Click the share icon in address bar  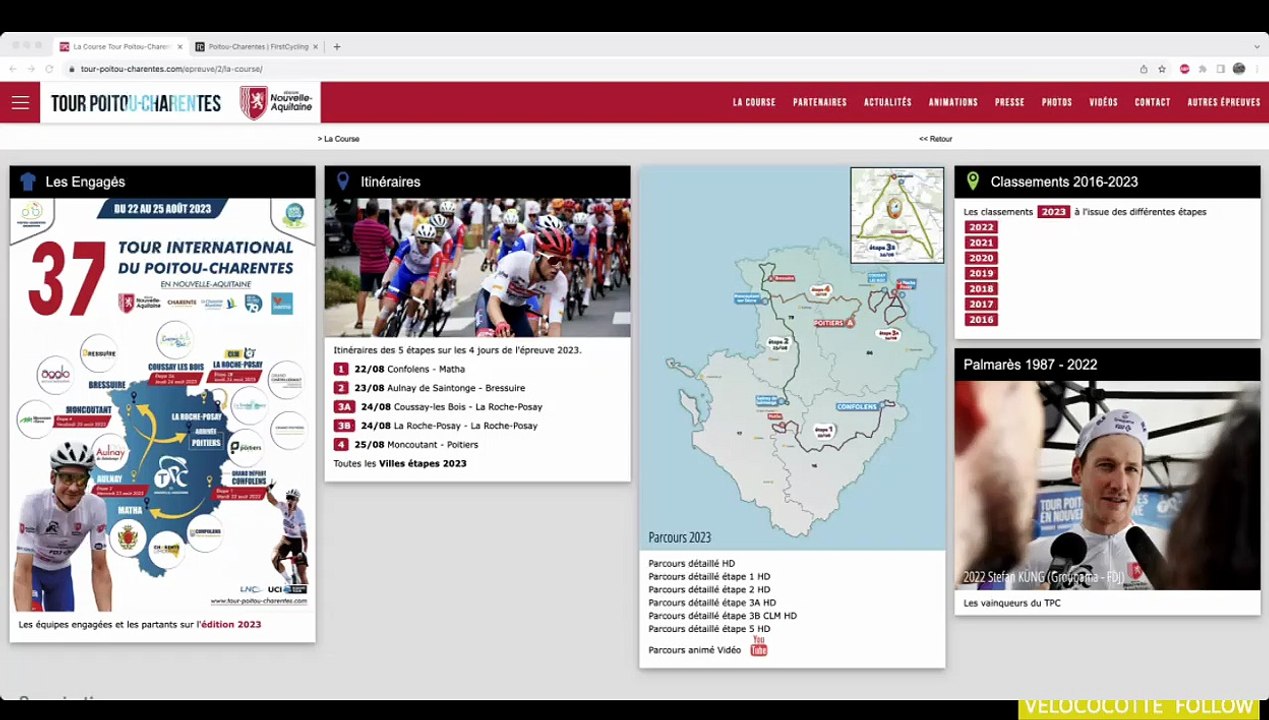[1143, 69]
